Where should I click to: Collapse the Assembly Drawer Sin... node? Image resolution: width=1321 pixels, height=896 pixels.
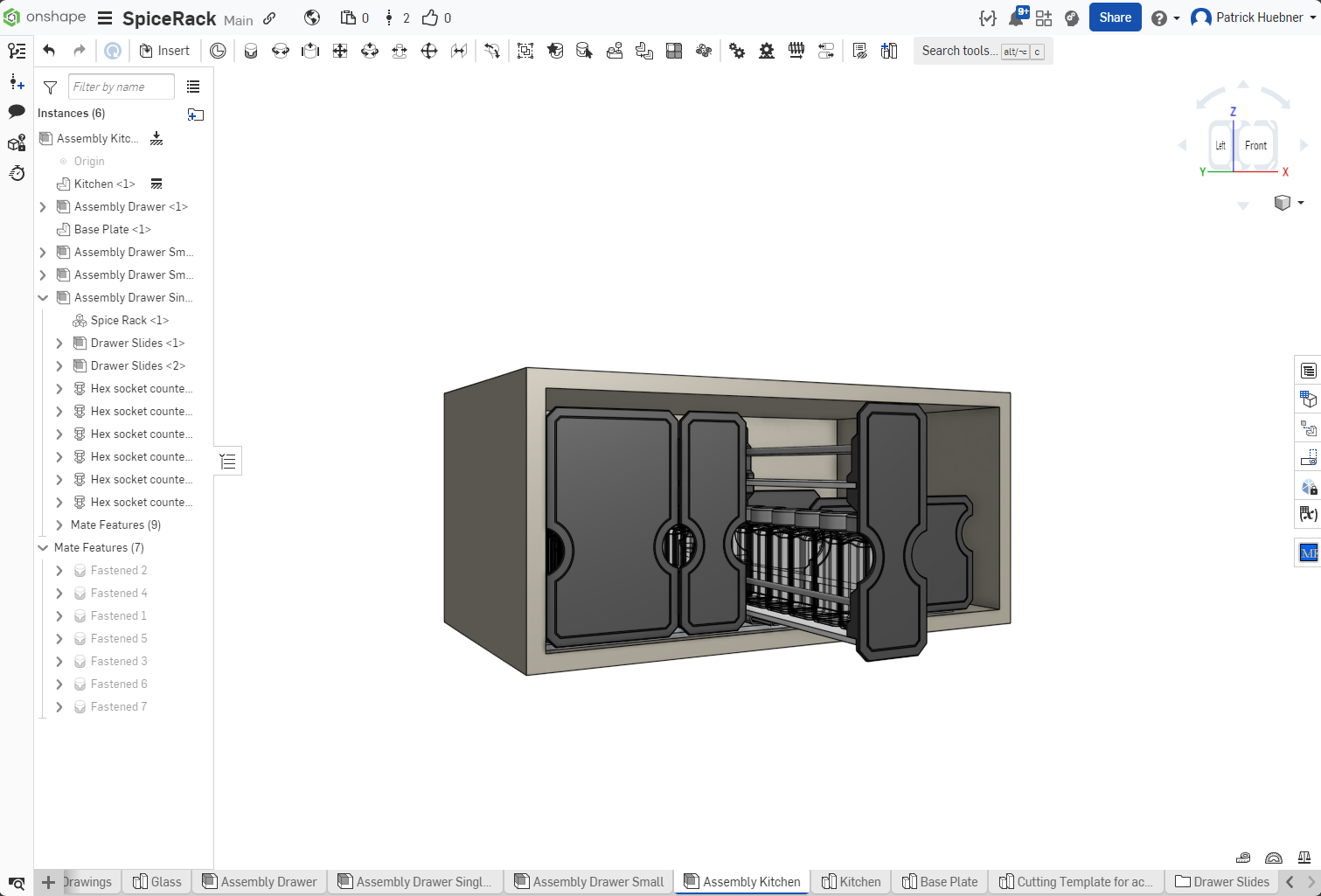(43, 298)
